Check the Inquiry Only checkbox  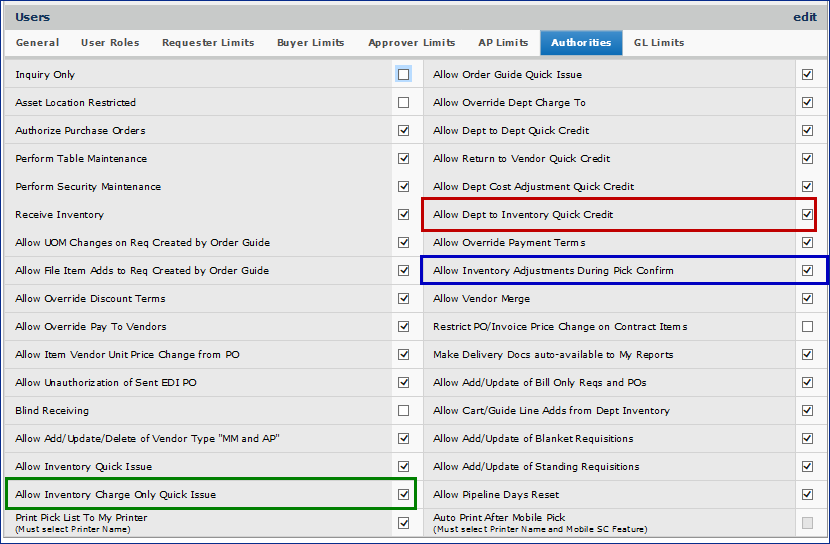403,74
